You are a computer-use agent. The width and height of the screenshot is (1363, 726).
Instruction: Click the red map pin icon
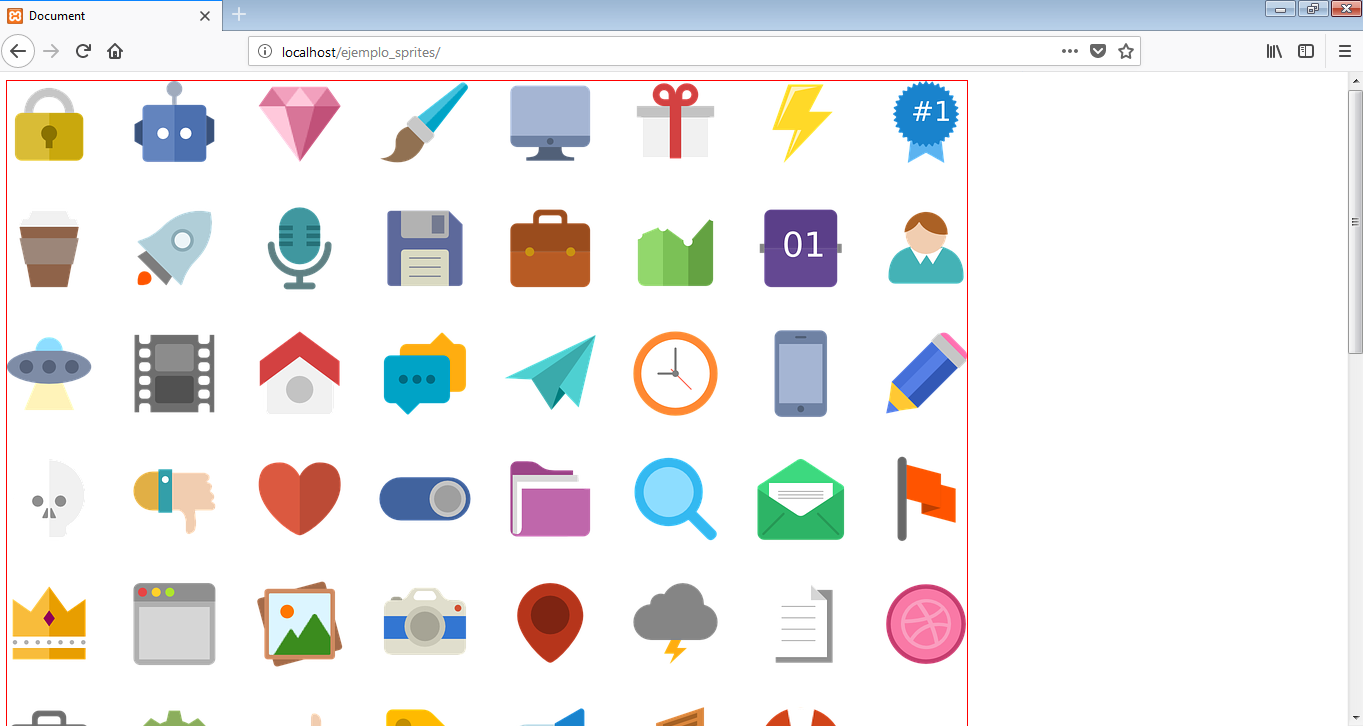point(550,622)
